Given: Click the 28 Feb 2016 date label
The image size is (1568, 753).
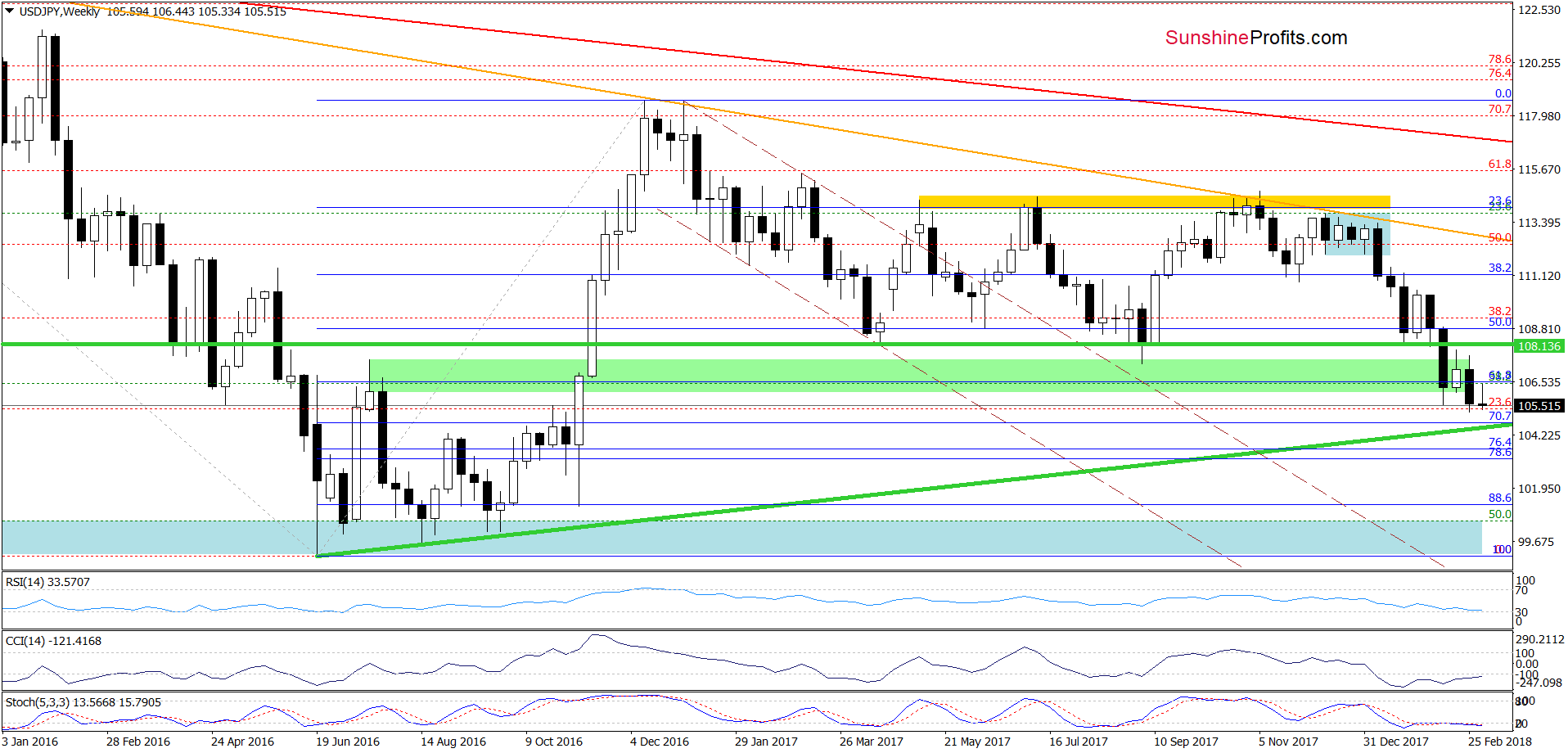Looking at the screenshot, I should coord(138,742).
